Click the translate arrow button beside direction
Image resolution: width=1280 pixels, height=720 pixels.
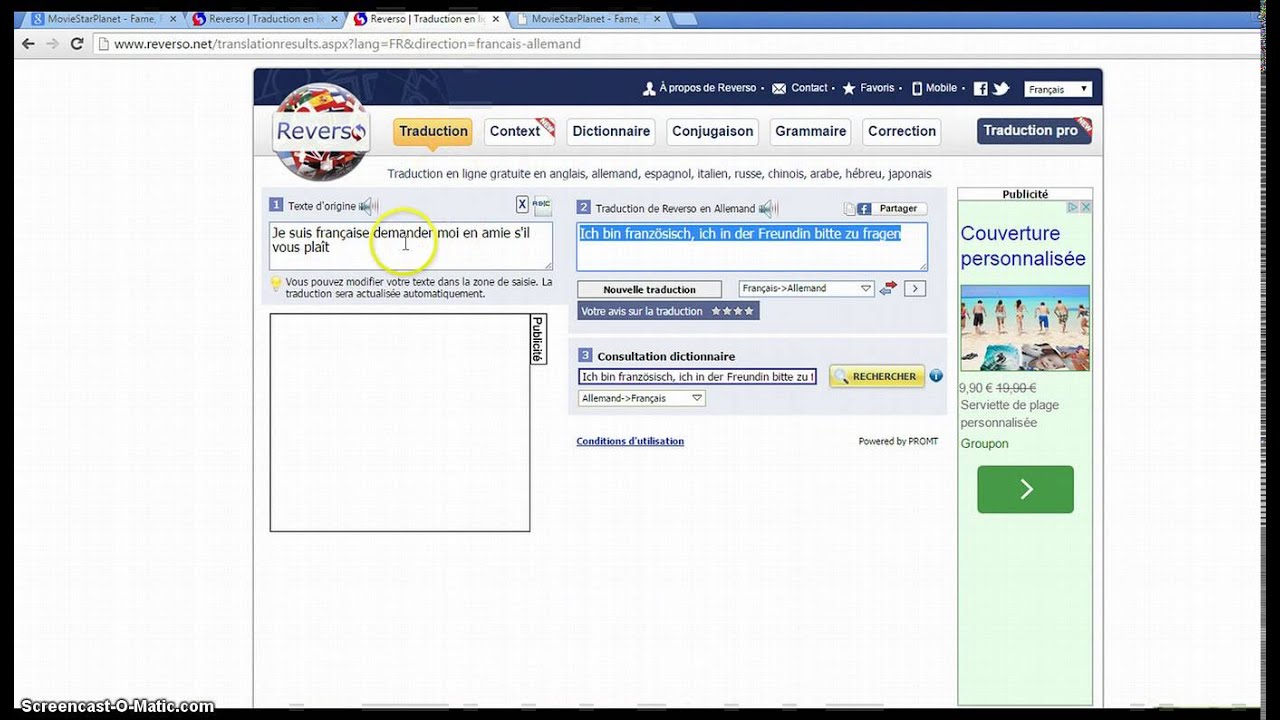coord(914,288)
